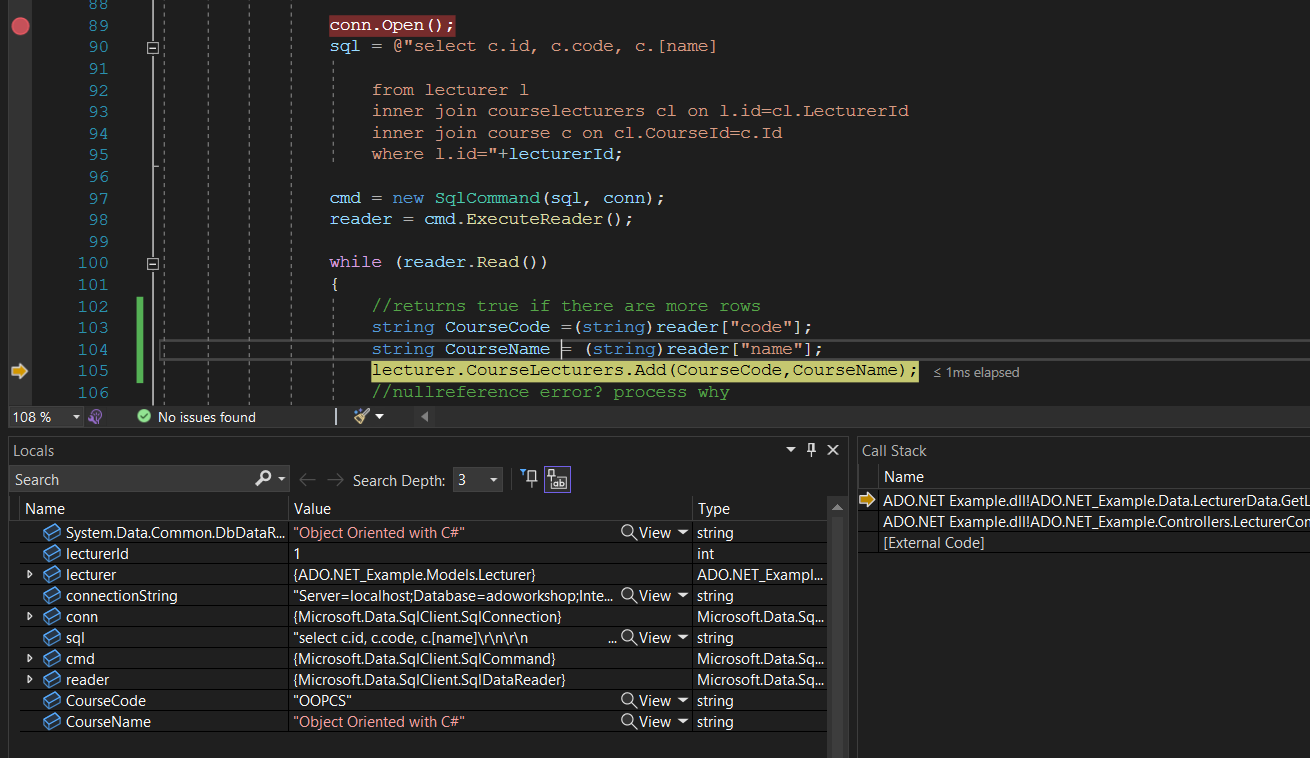Click the variable icon next to reader
Screen dimensions: 1310x758
[x=52, y=680]
